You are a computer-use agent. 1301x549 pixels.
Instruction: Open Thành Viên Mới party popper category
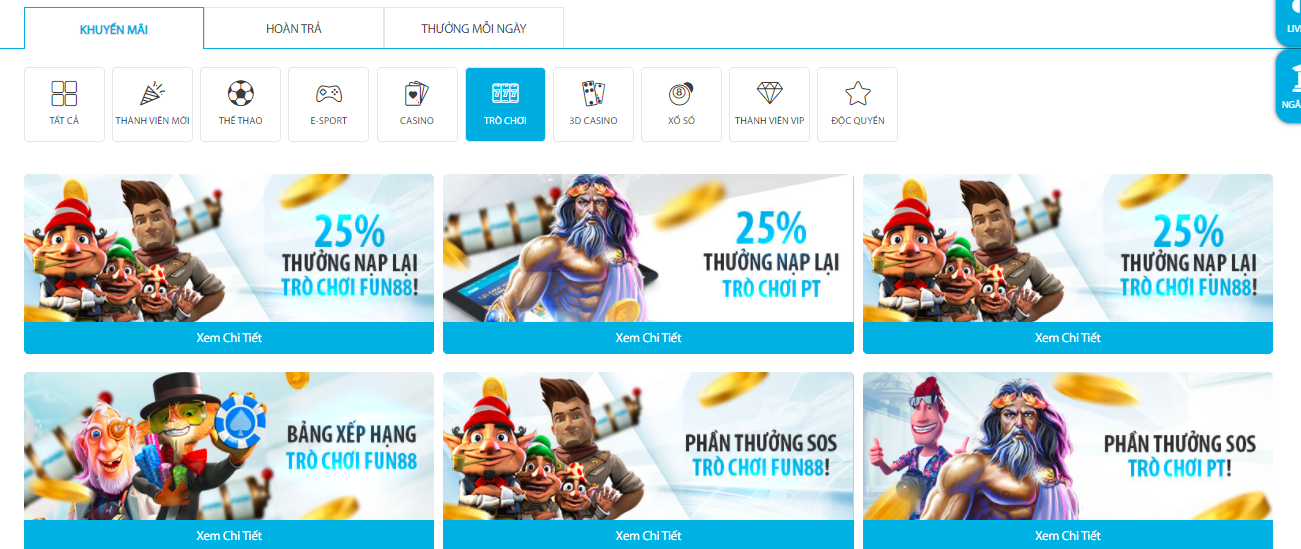152,104
